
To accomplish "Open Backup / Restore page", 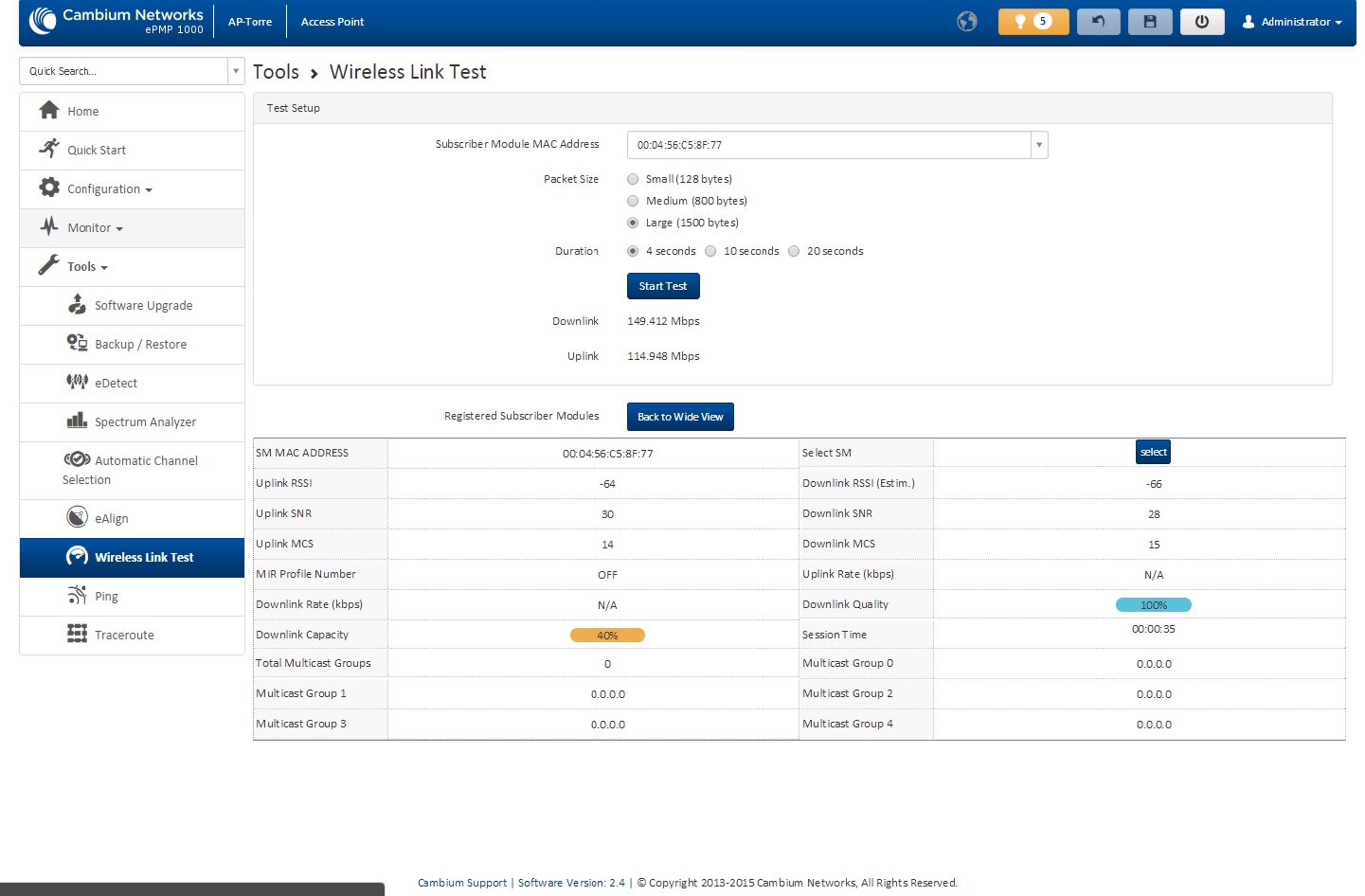I will click(x=132, y=345).
